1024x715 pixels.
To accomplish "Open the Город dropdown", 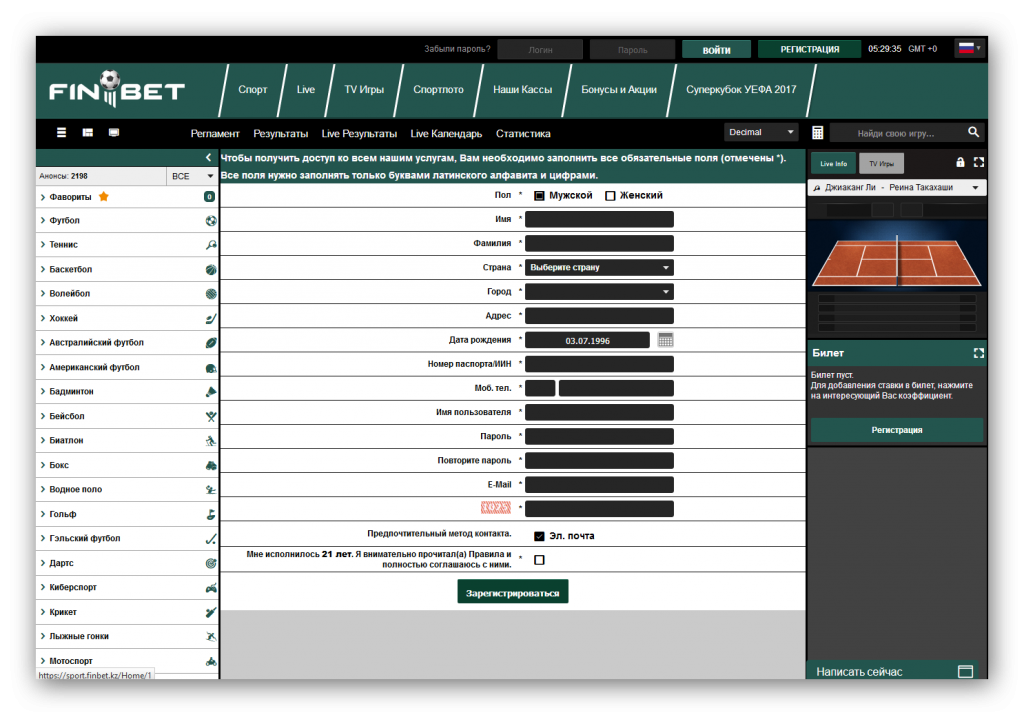I will [x=599, y=292].
